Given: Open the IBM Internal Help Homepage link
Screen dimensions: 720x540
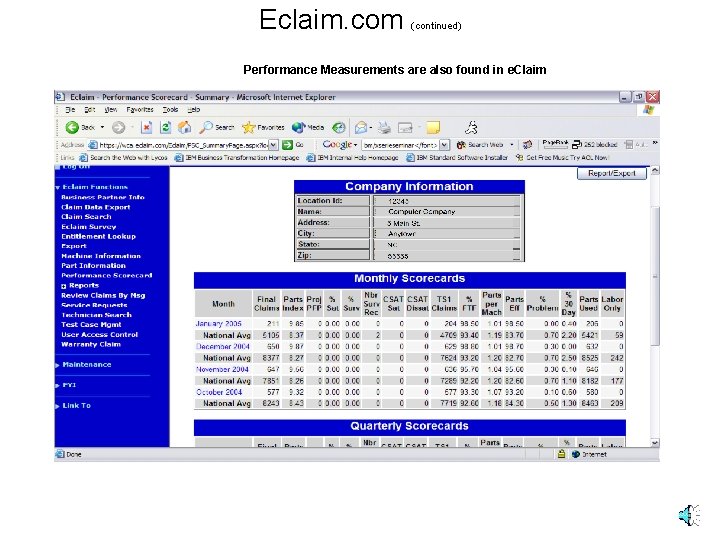Looking at the screenshot, I should 352,158.
